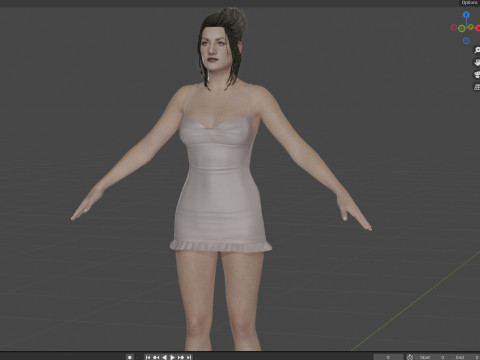Click the hollow green negative Y gizmo circle
480x360 pixels.
pyautogui.click(x=462, y=29)
